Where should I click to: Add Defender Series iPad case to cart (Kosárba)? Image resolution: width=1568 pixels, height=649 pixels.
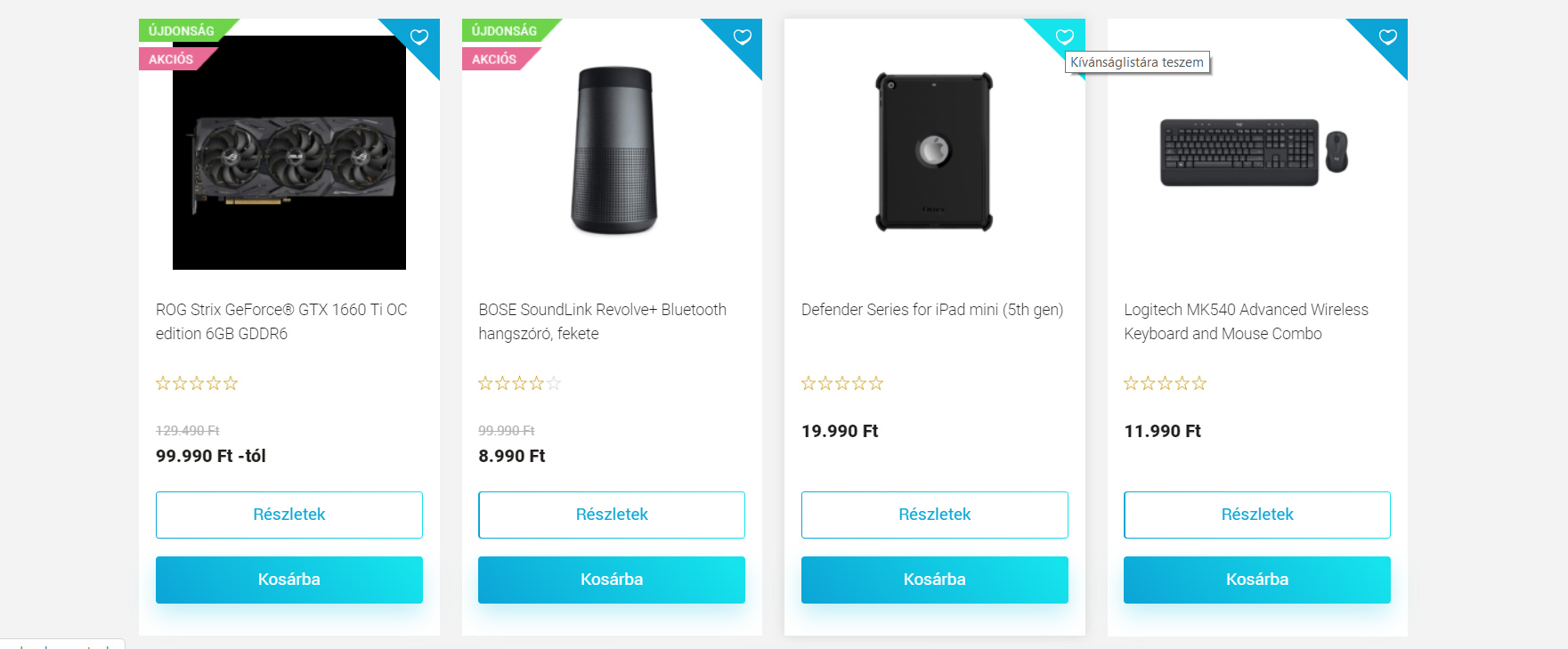[935, 580]
